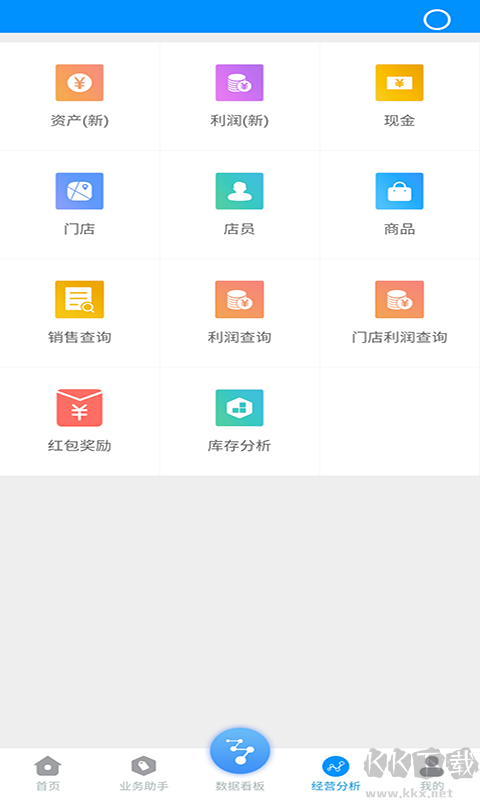Click the 销售查询 label
The image size is (480, 800).
coord(80,337)
